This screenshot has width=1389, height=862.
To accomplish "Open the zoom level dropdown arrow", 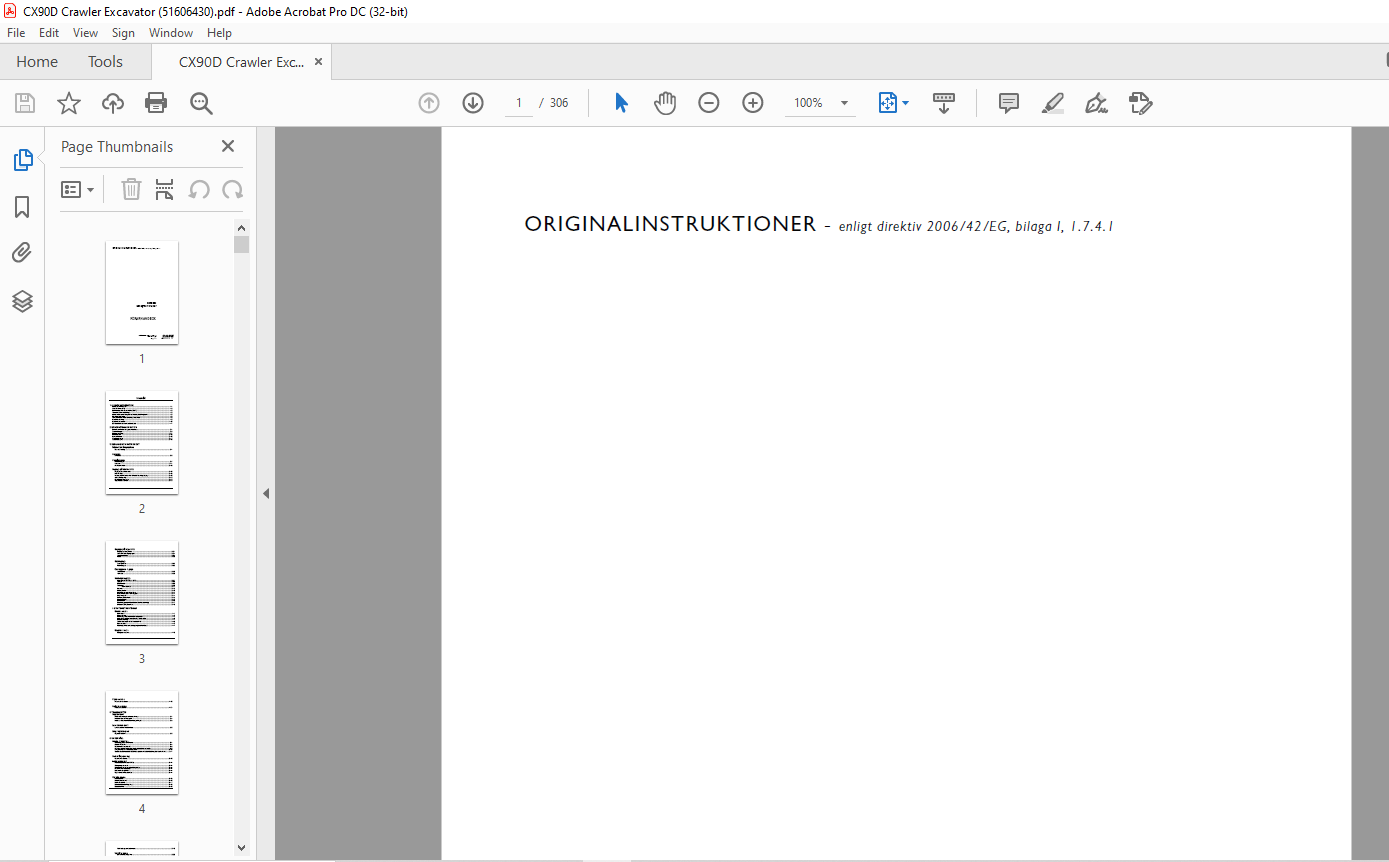I will pos(844,103).
